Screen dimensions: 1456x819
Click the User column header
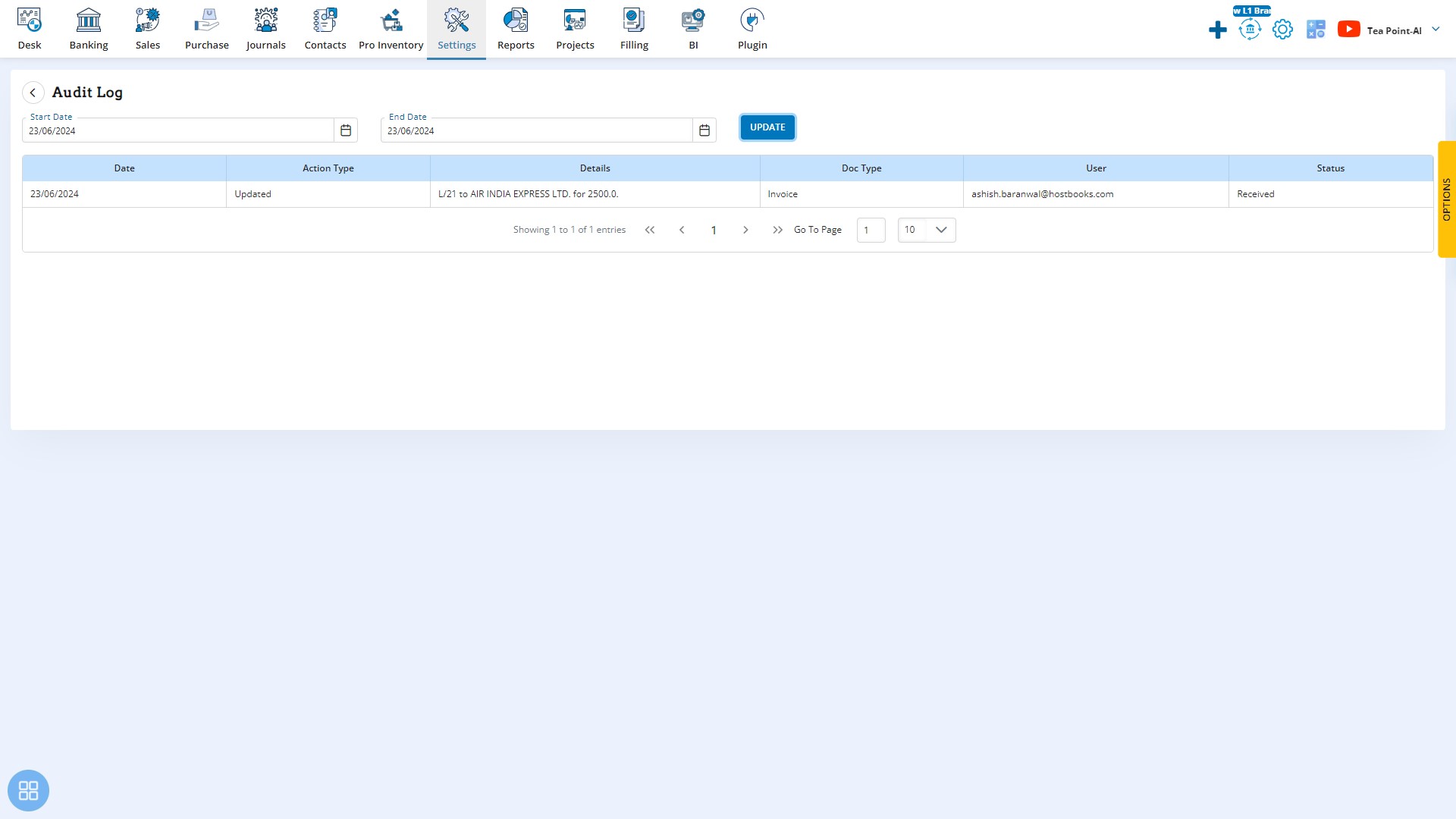click(x=1096, y=168)
